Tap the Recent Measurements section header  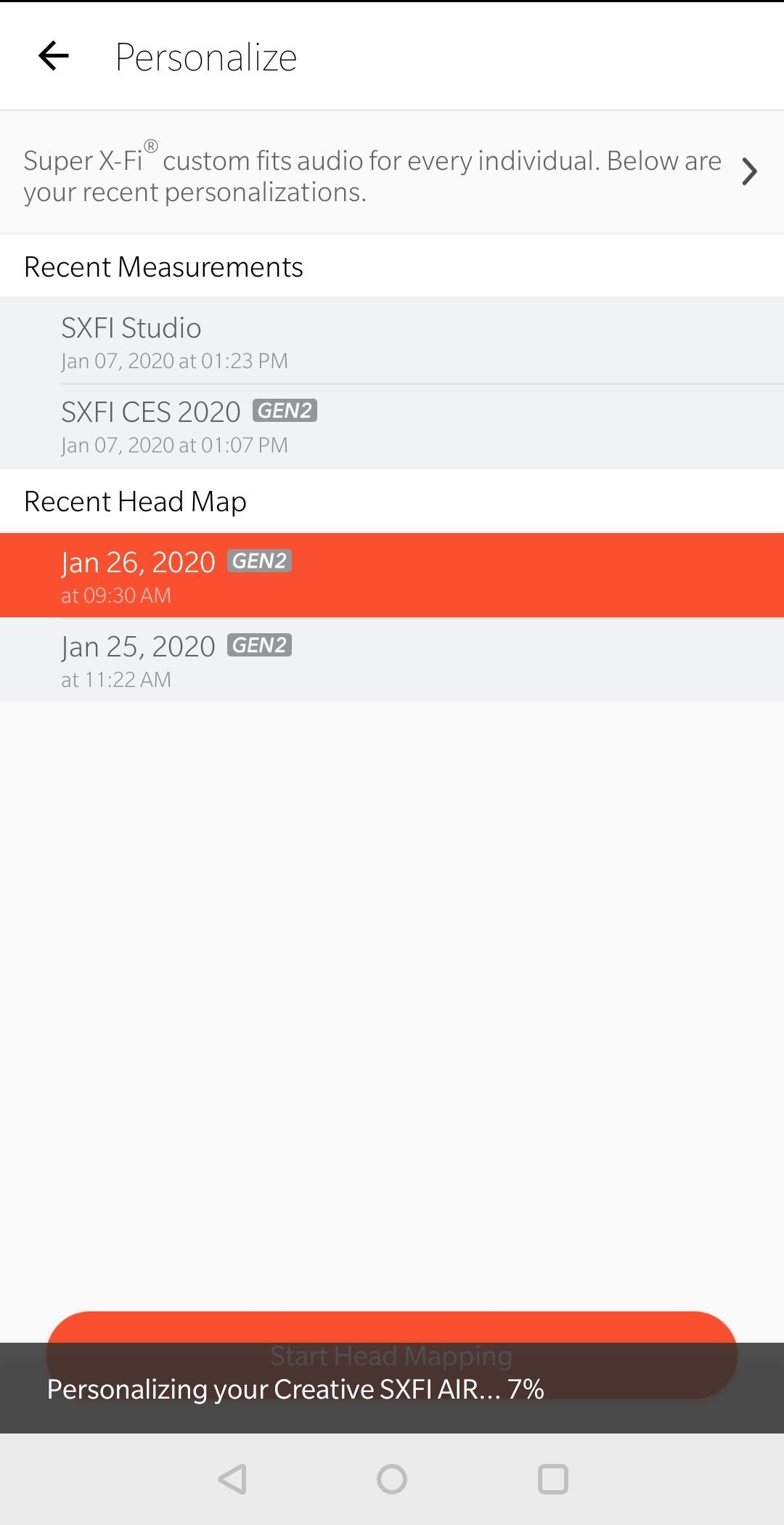tap(163, 267)
